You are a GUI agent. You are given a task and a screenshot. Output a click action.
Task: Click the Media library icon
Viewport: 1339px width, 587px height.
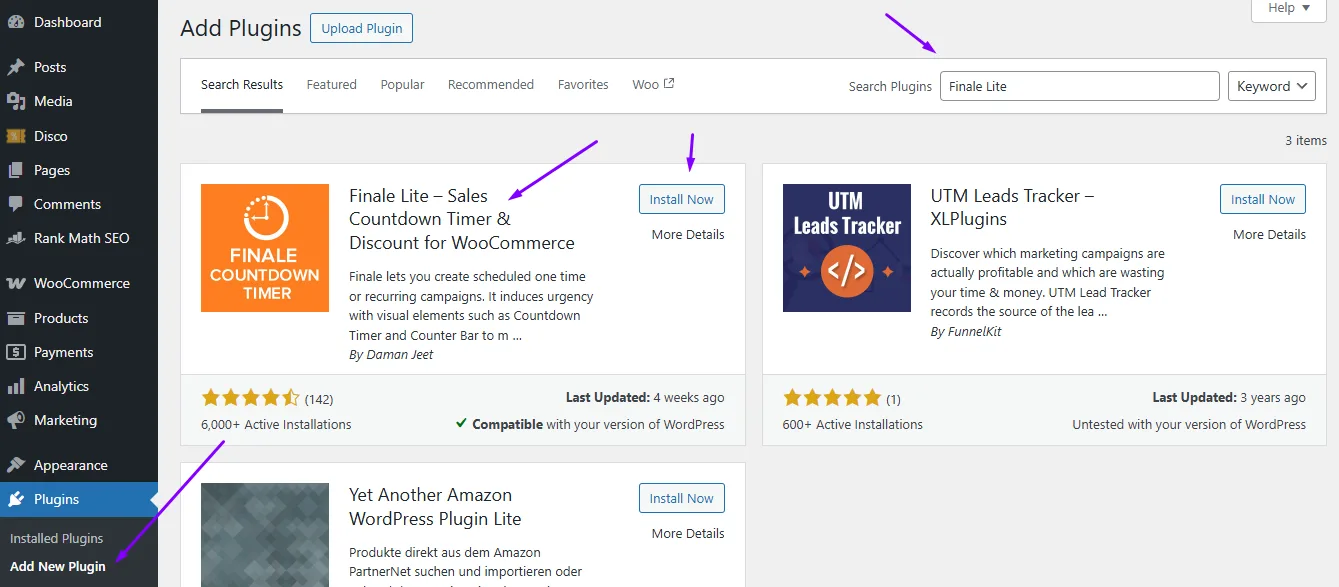[x=16, y=101]
